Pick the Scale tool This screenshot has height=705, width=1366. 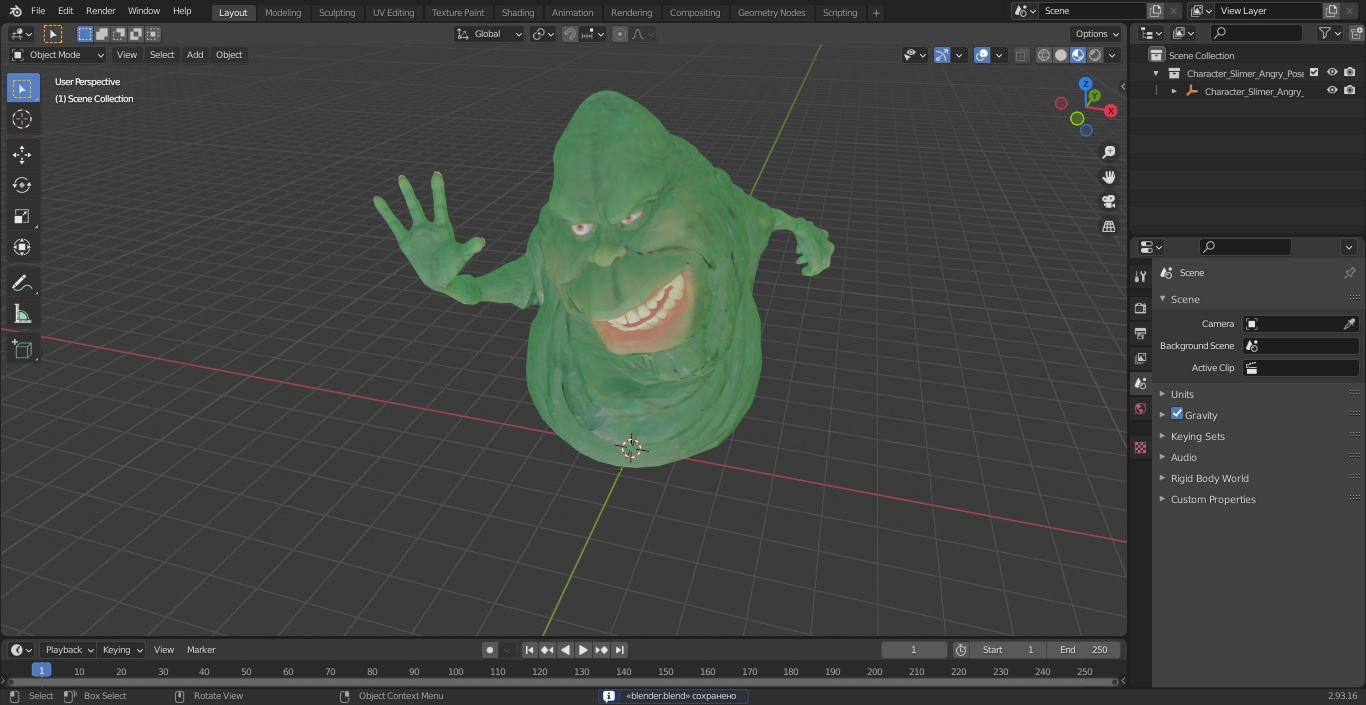22,216
